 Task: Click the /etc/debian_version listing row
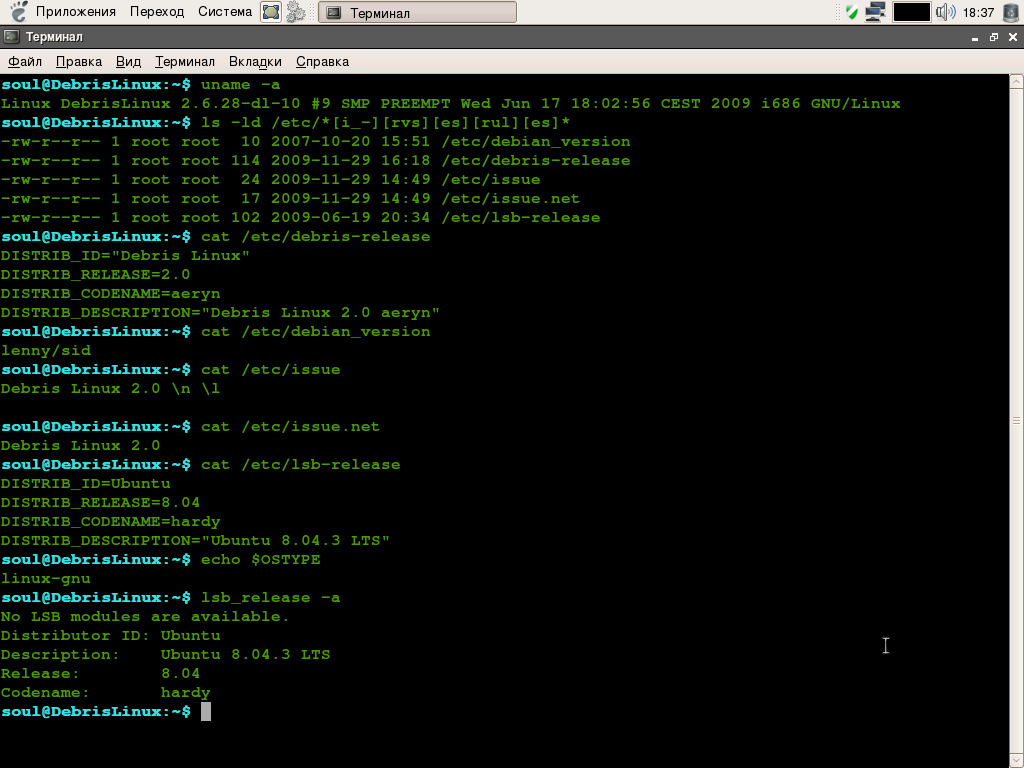click(315, 141)
